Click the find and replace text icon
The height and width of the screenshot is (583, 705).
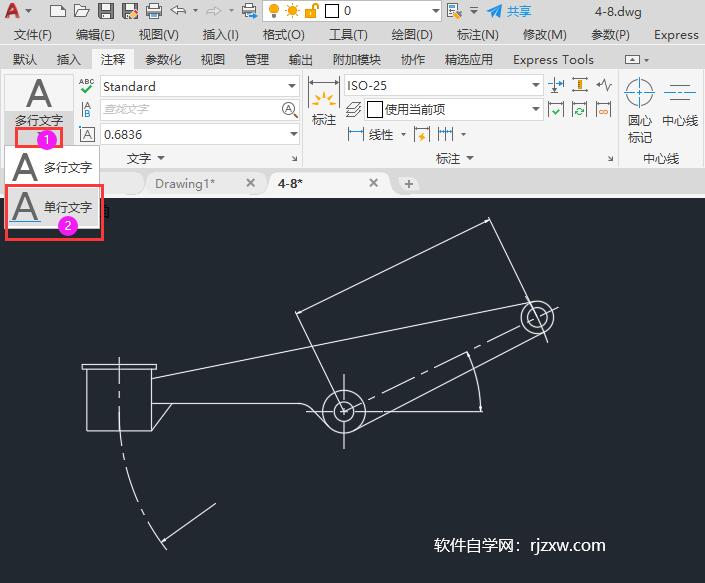tap(86, 110)
